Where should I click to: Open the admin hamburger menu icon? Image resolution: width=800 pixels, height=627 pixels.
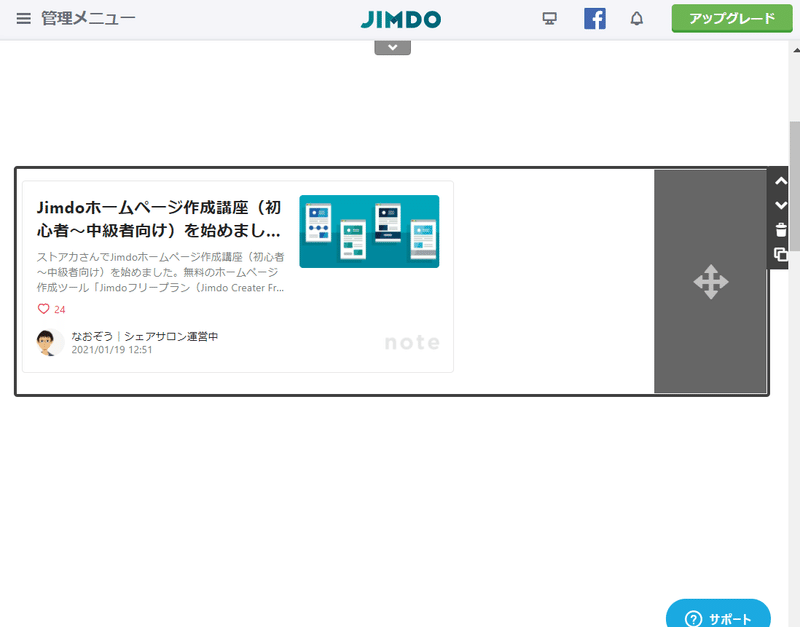click(x=24, y=17)
